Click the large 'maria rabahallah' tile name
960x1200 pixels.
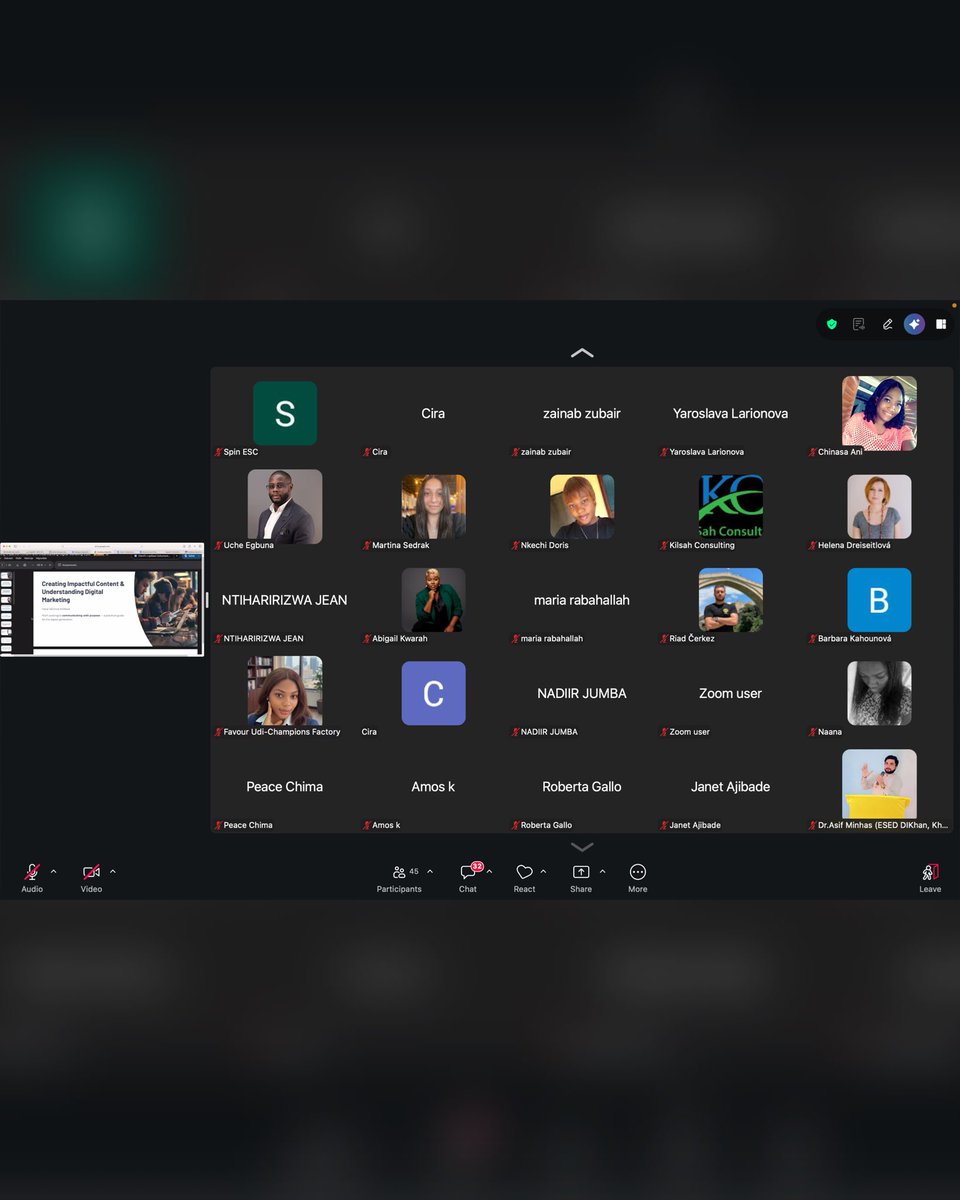click(x=582, y=600)
